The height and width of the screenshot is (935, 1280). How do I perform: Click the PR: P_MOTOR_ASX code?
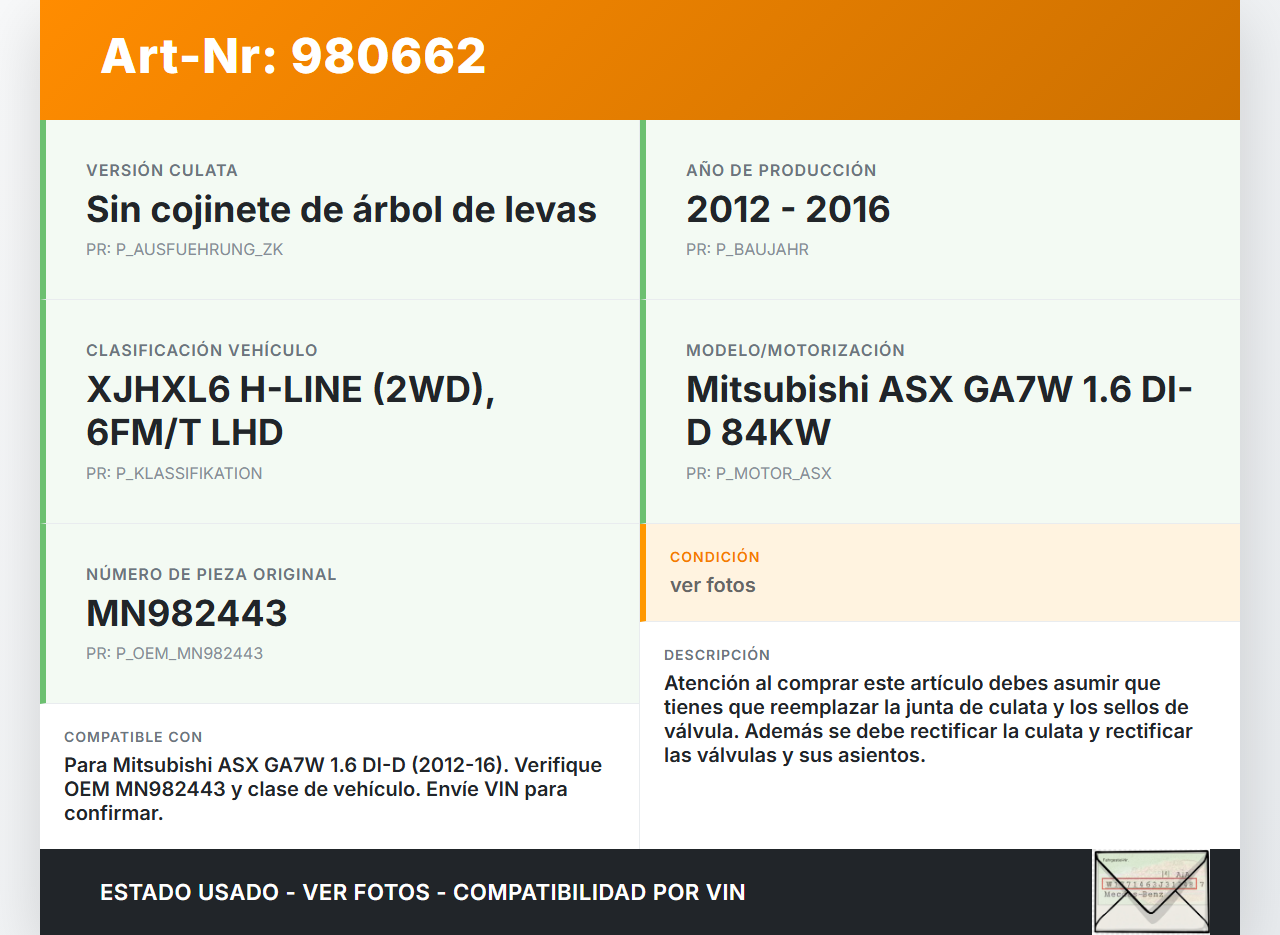click(x=758, y=473)
